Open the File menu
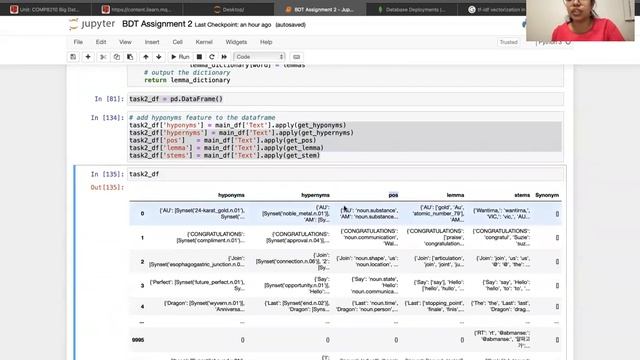Viewport: 640px width, 360px height. (78, 42)
